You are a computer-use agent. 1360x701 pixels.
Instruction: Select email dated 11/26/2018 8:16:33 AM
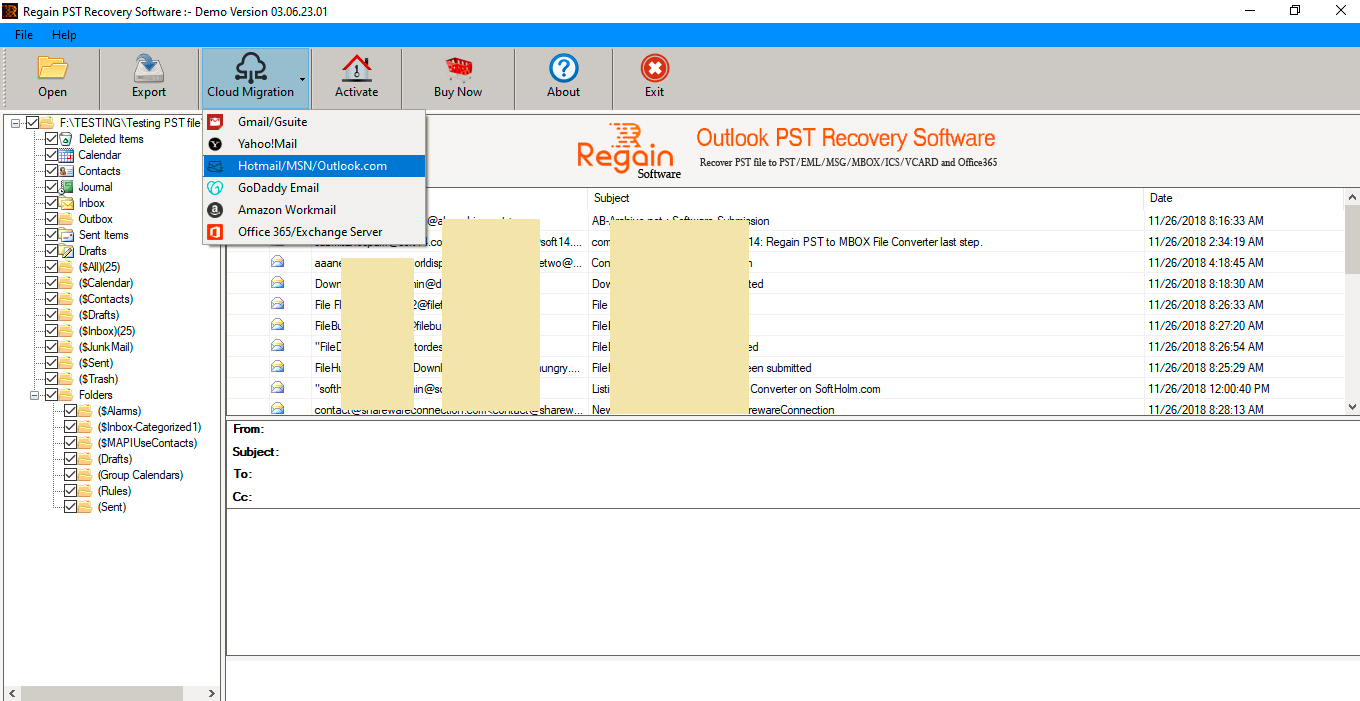coord(785,220)
